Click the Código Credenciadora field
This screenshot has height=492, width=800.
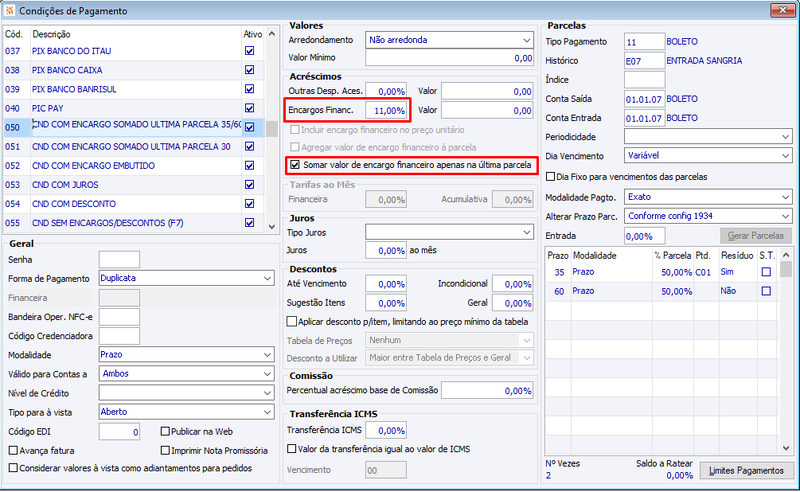click(119, 335)
